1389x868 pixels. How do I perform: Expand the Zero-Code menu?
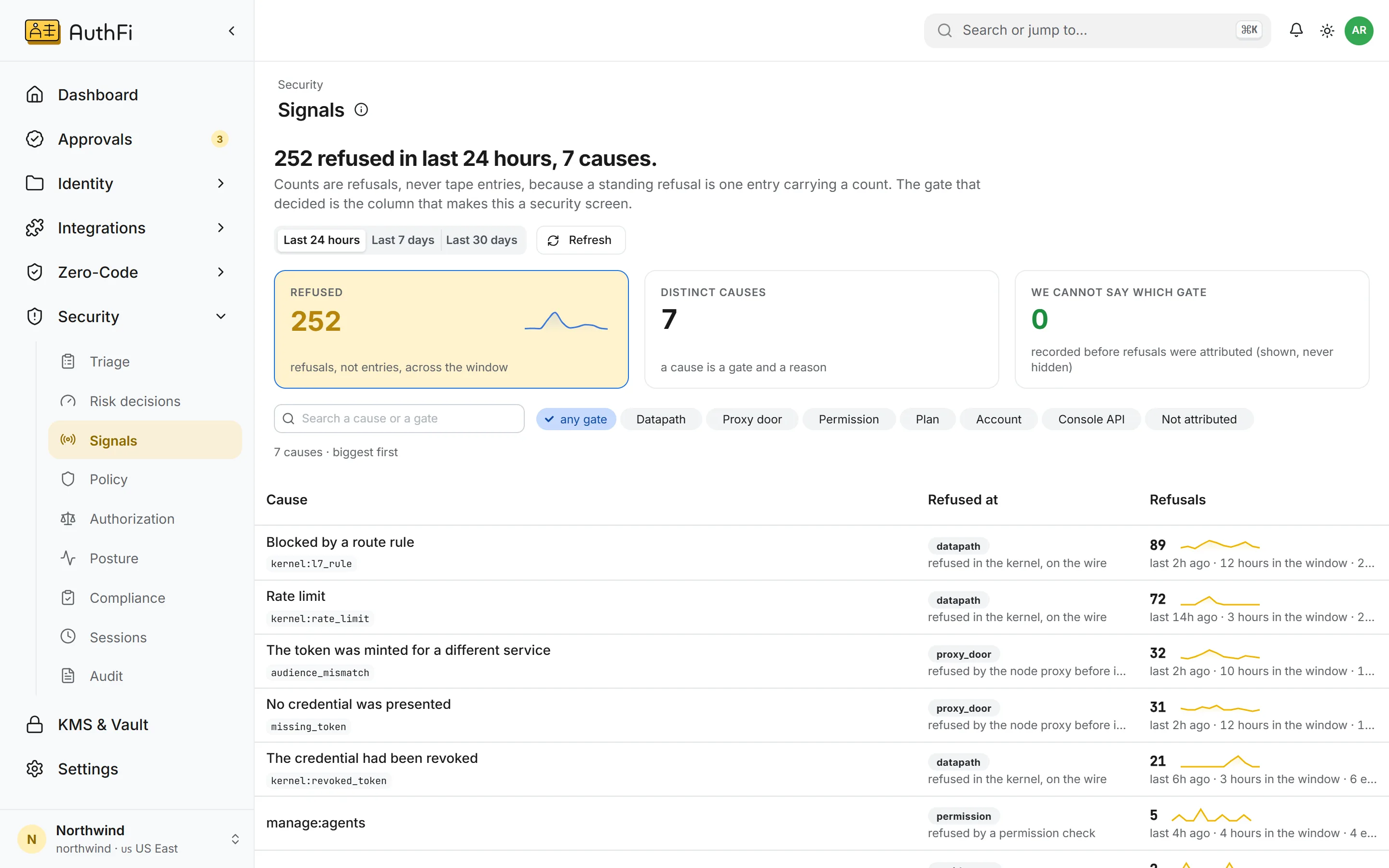(127, 272)
